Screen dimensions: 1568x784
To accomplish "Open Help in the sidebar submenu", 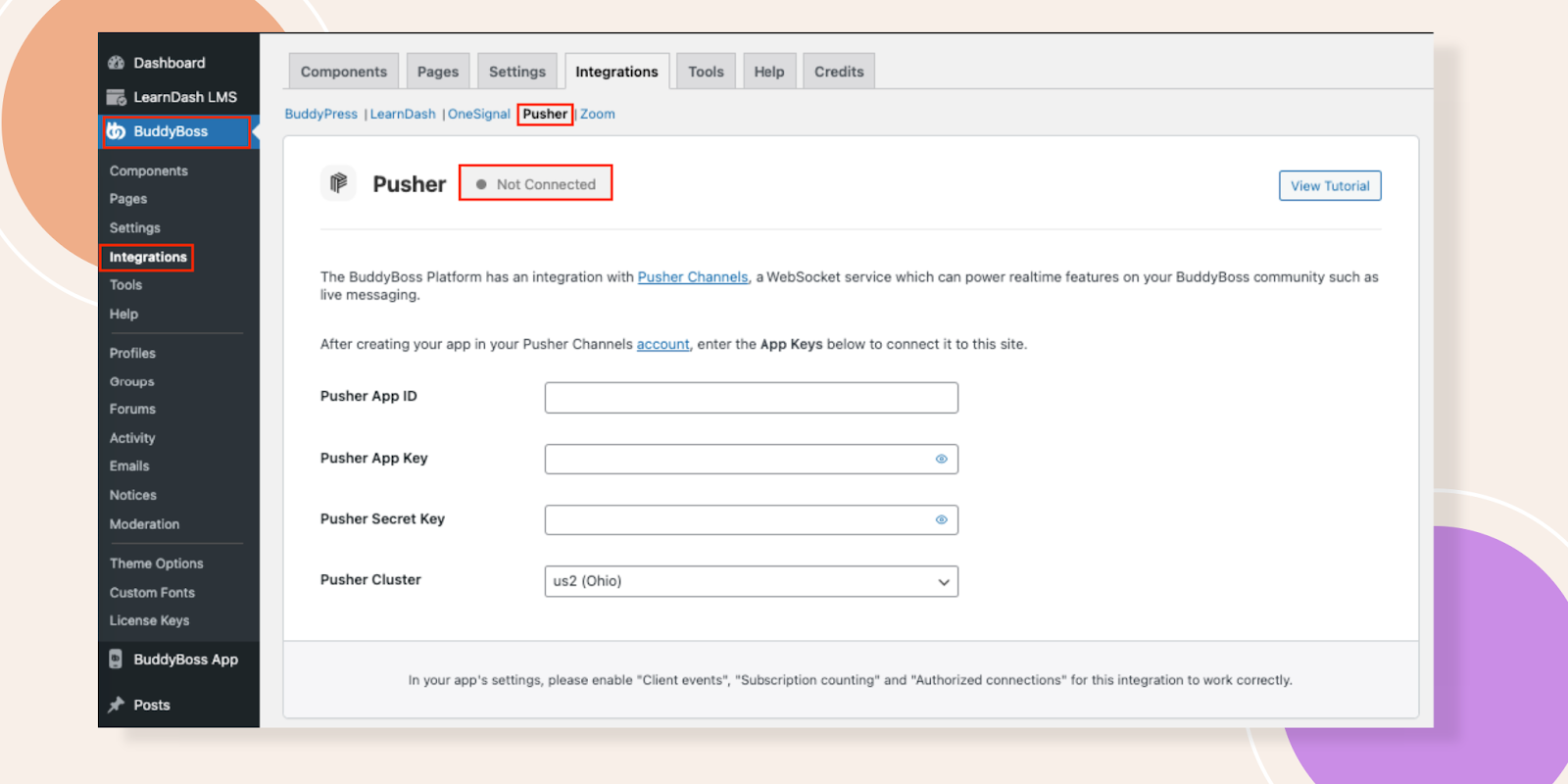I will point(123,314).
